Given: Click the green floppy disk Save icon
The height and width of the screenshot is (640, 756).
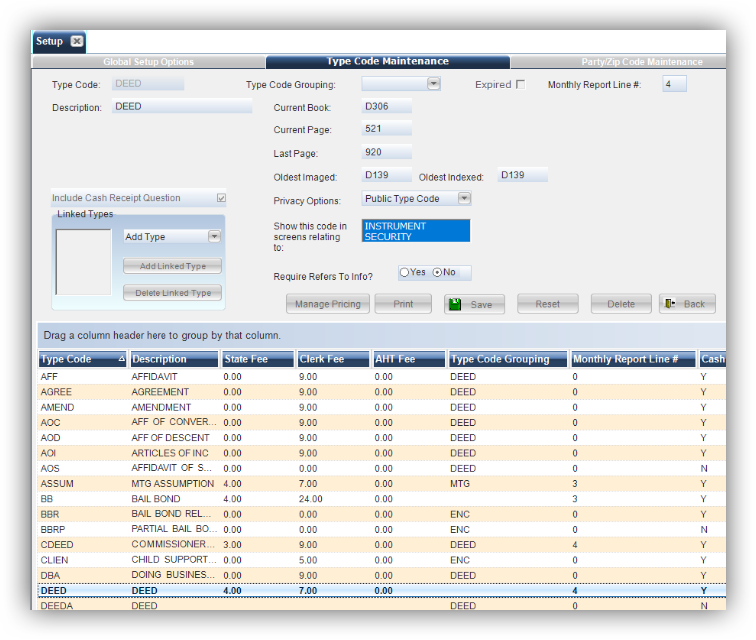Looking at the screenshot, I should (455, 304).
